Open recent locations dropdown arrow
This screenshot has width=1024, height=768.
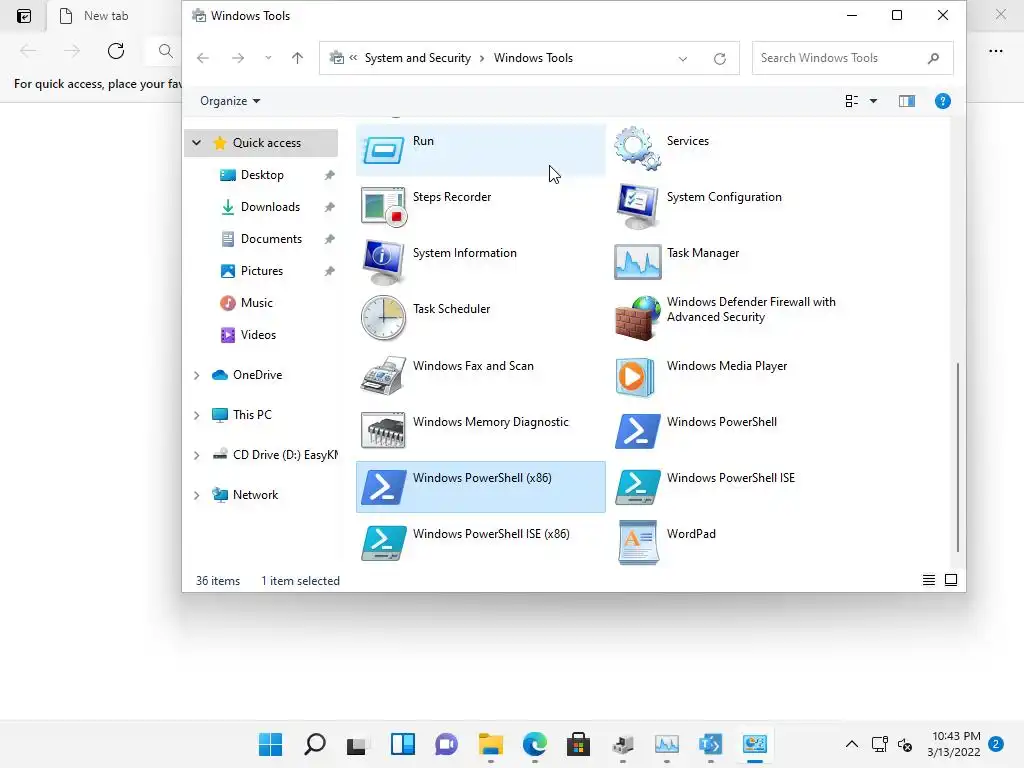(268, 58)
